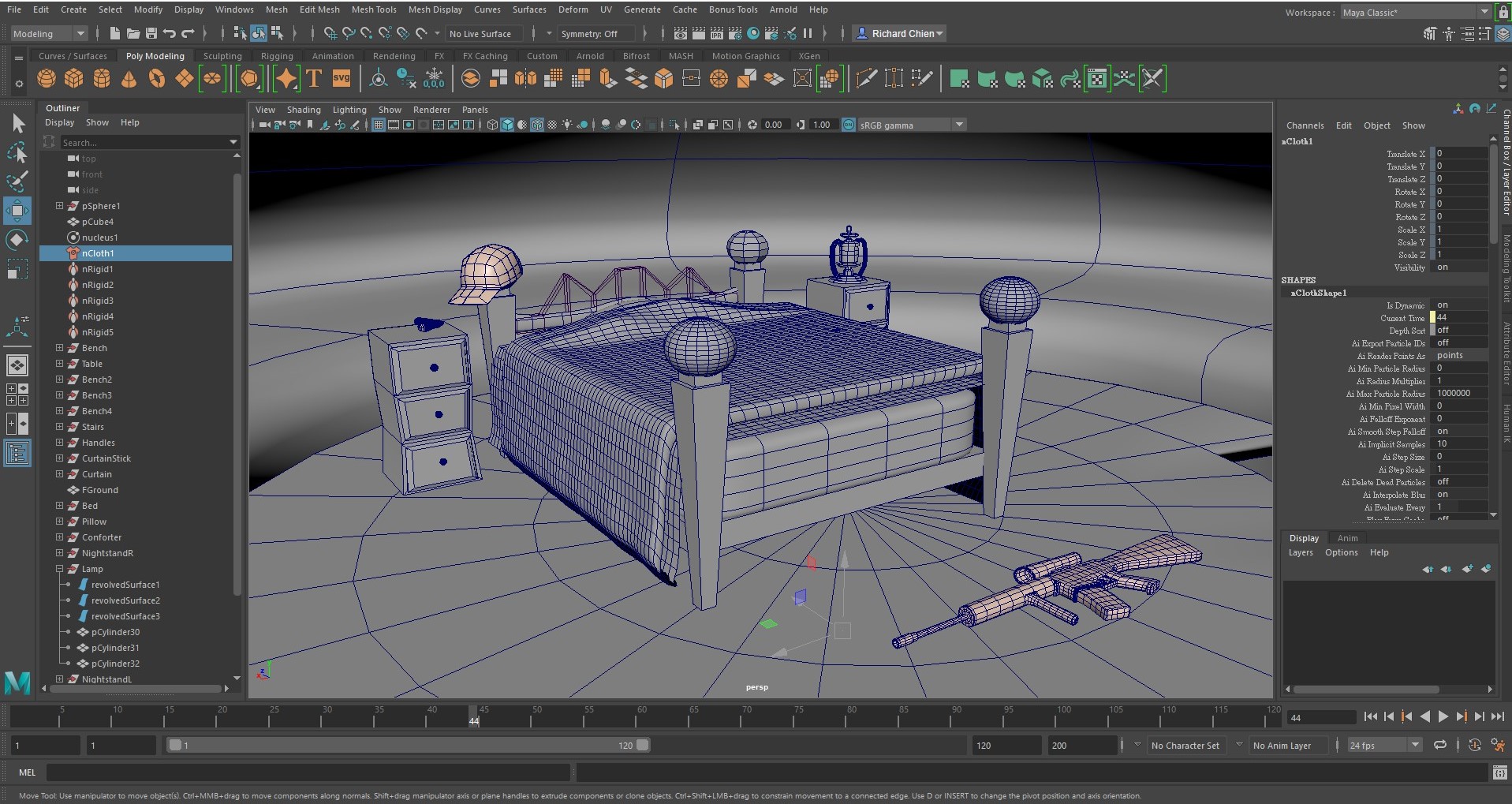
Task: Toggle loop playback mode button
Action: (x=1440, y=745)
